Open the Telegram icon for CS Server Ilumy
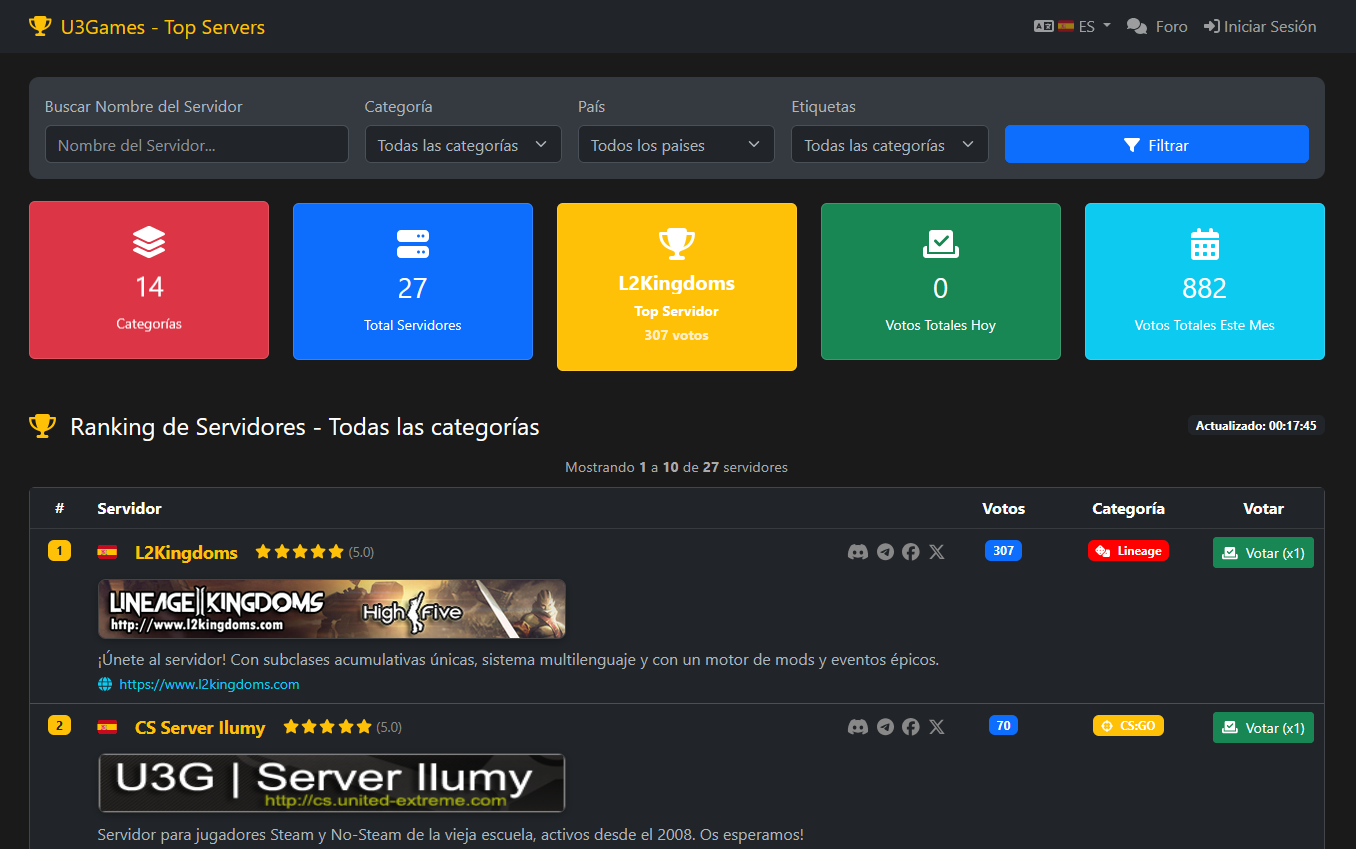This screenshot has width=1356, height=849. (x=885, y=727)
